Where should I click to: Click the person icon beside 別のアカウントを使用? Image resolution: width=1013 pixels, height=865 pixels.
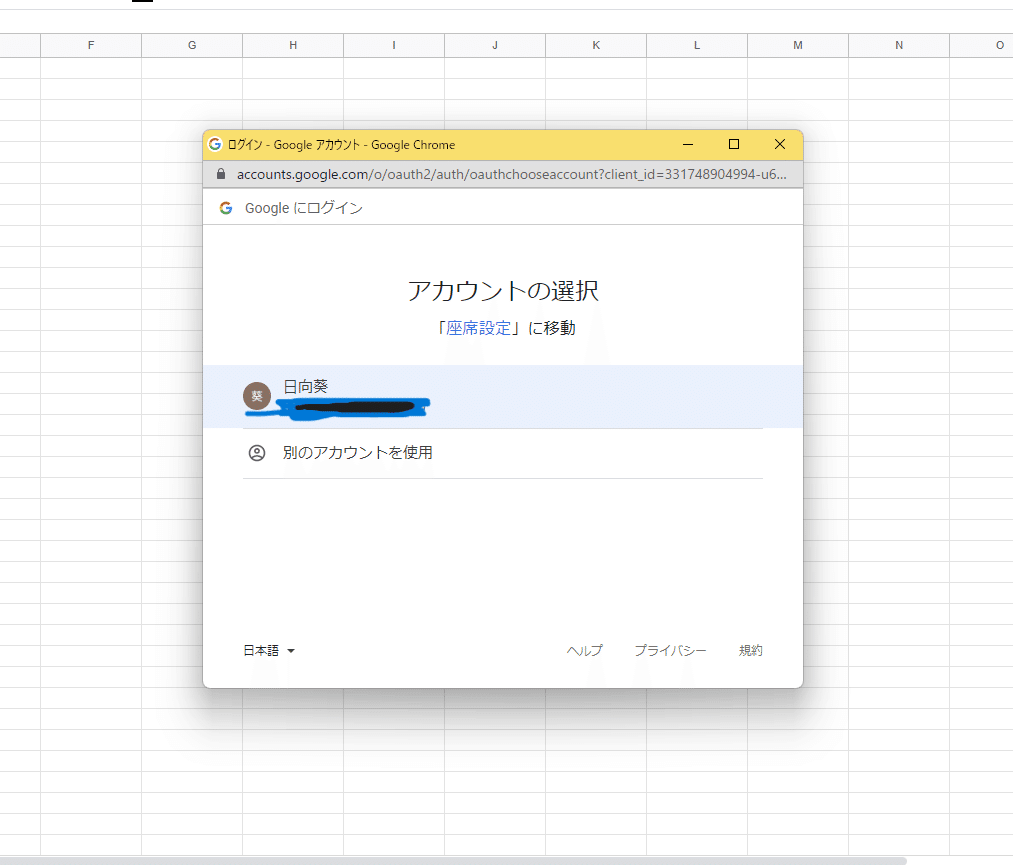(x=256, y=453)
